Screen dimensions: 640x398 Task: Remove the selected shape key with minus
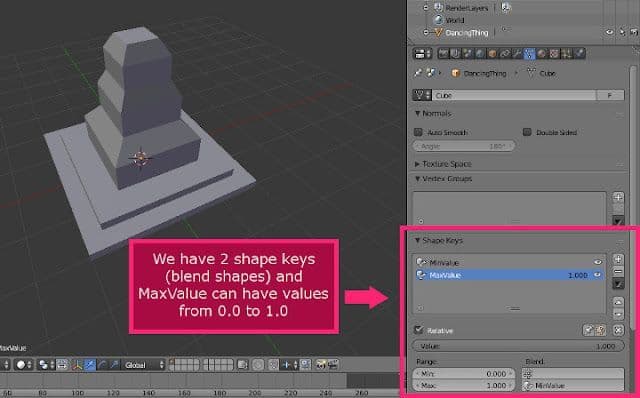618,271
